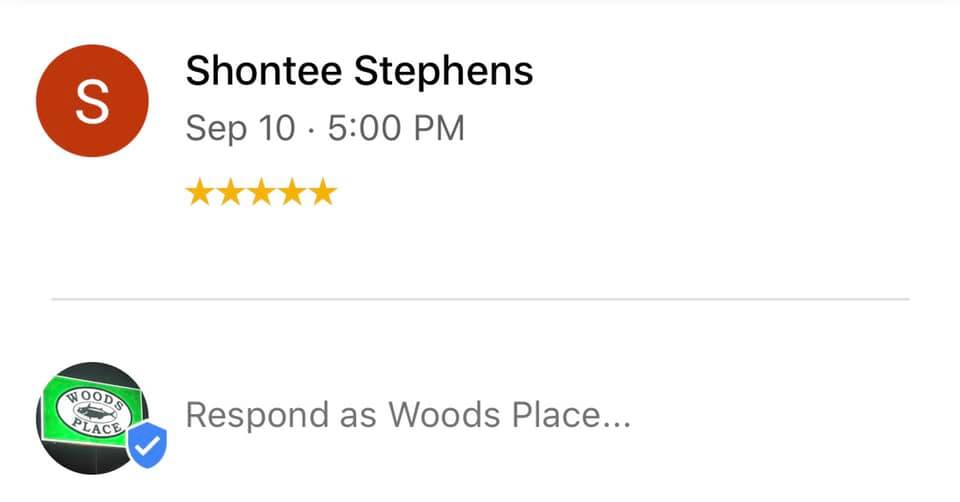Image resolution: width=960 pixels, height=502 pixels.
Task: Select the second gold rating star
Action: point(231,192)
